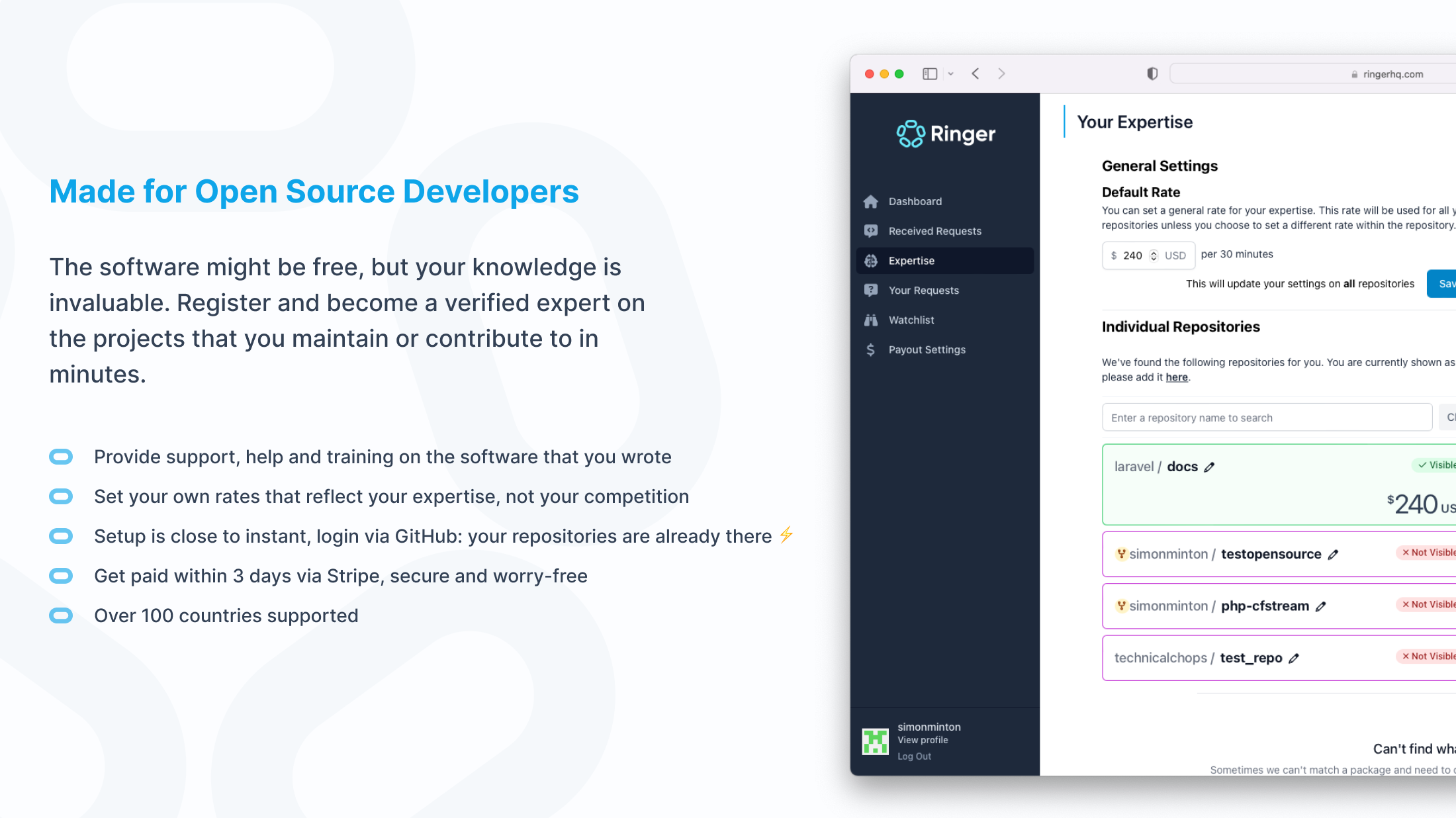Click Not Visible badge on test_repo
The image size is (1456, 818).
click(1426, 657)
